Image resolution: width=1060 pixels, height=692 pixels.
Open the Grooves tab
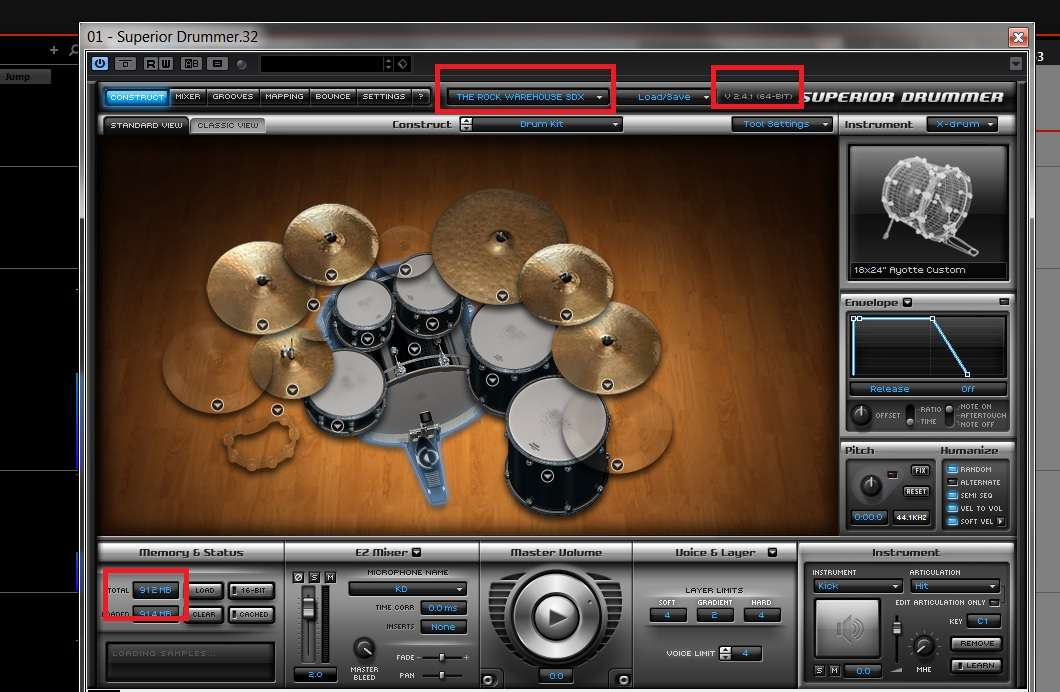232,97
